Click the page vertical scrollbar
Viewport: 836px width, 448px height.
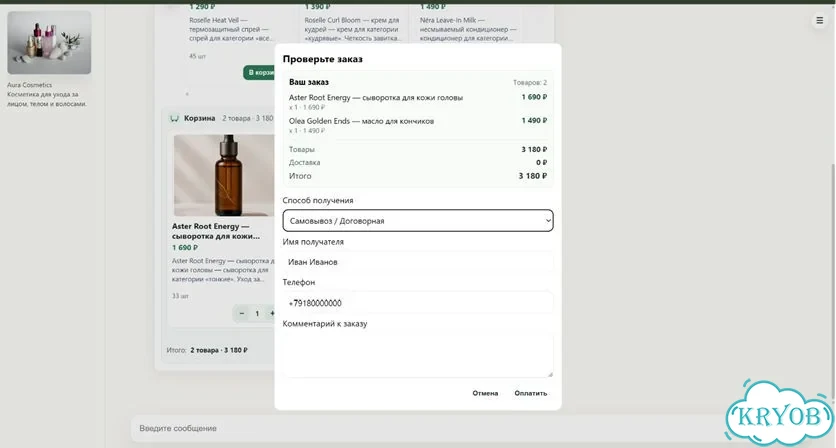pyautogui.click(x=833, y=280)
